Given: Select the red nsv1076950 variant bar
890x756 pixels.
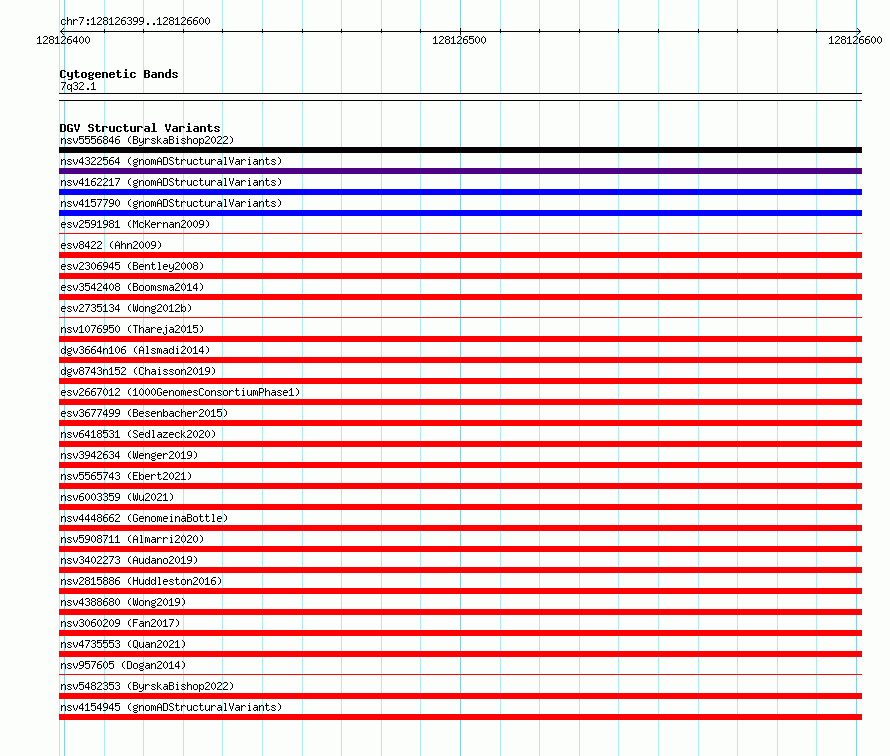Looking at the screenshot, I should pos(460,339).
